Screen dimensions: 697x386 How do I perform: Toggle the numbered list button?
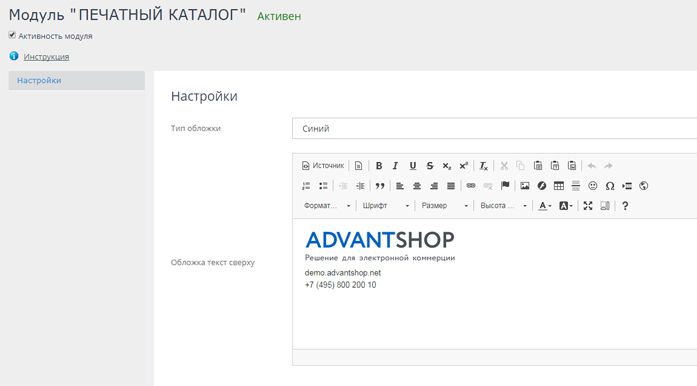click(306, 186)
